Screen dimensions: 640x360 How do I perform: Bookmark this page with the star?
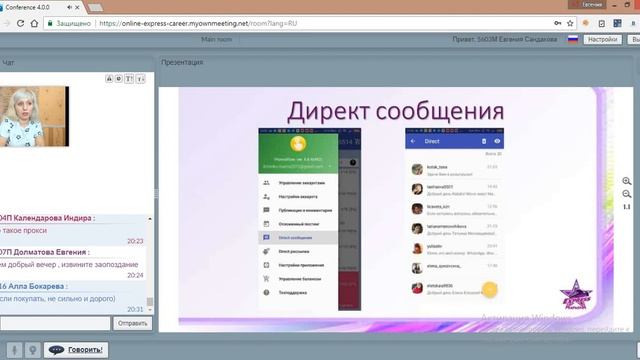point(570,23)
